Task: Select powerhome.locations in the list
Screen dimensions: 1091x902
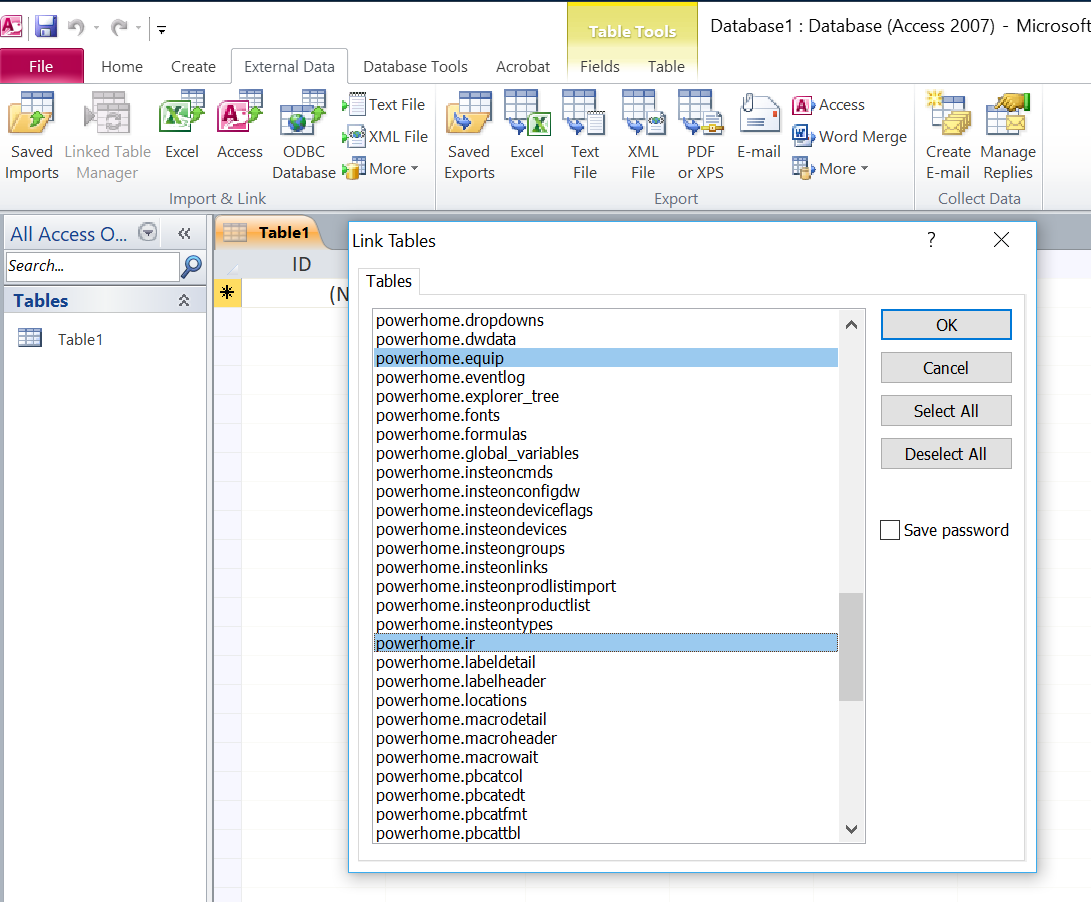Action: 605,700
